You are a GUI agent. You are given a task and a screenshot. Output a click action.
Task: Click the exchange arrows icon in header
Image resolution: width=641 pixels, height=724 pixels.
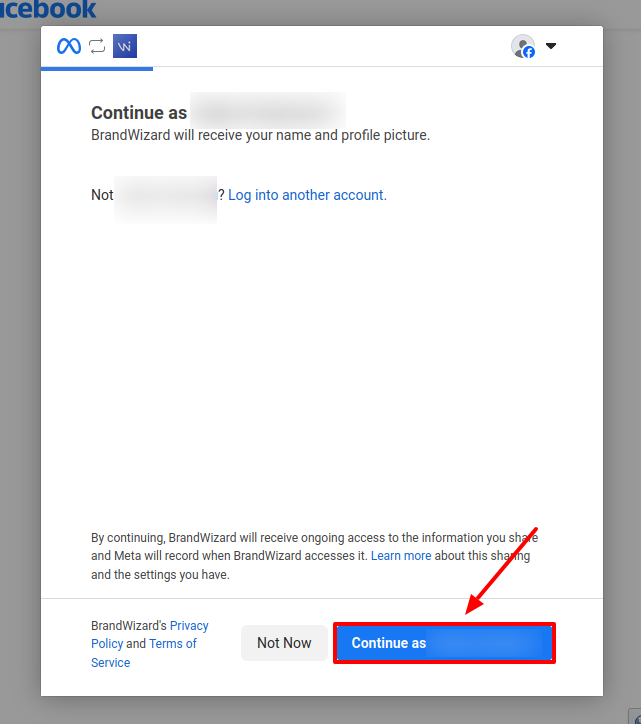pyautogui.click(x=97, y=46)
